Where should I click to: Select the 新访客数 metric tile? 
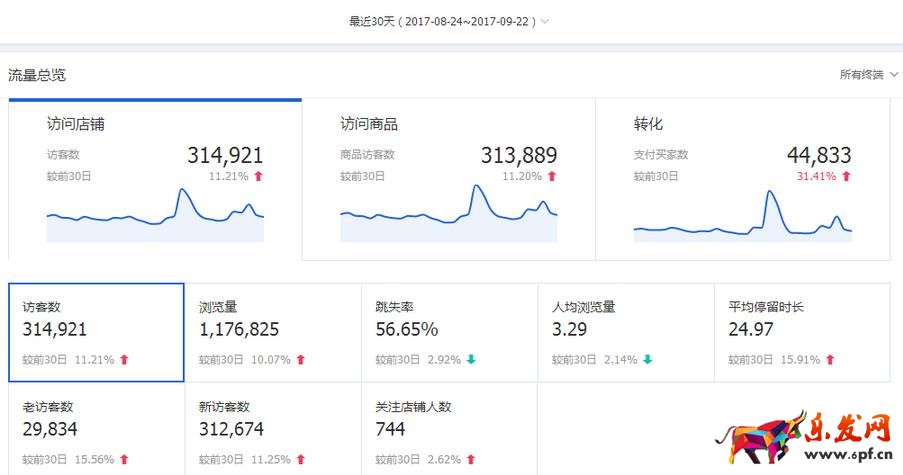(273, 432)
